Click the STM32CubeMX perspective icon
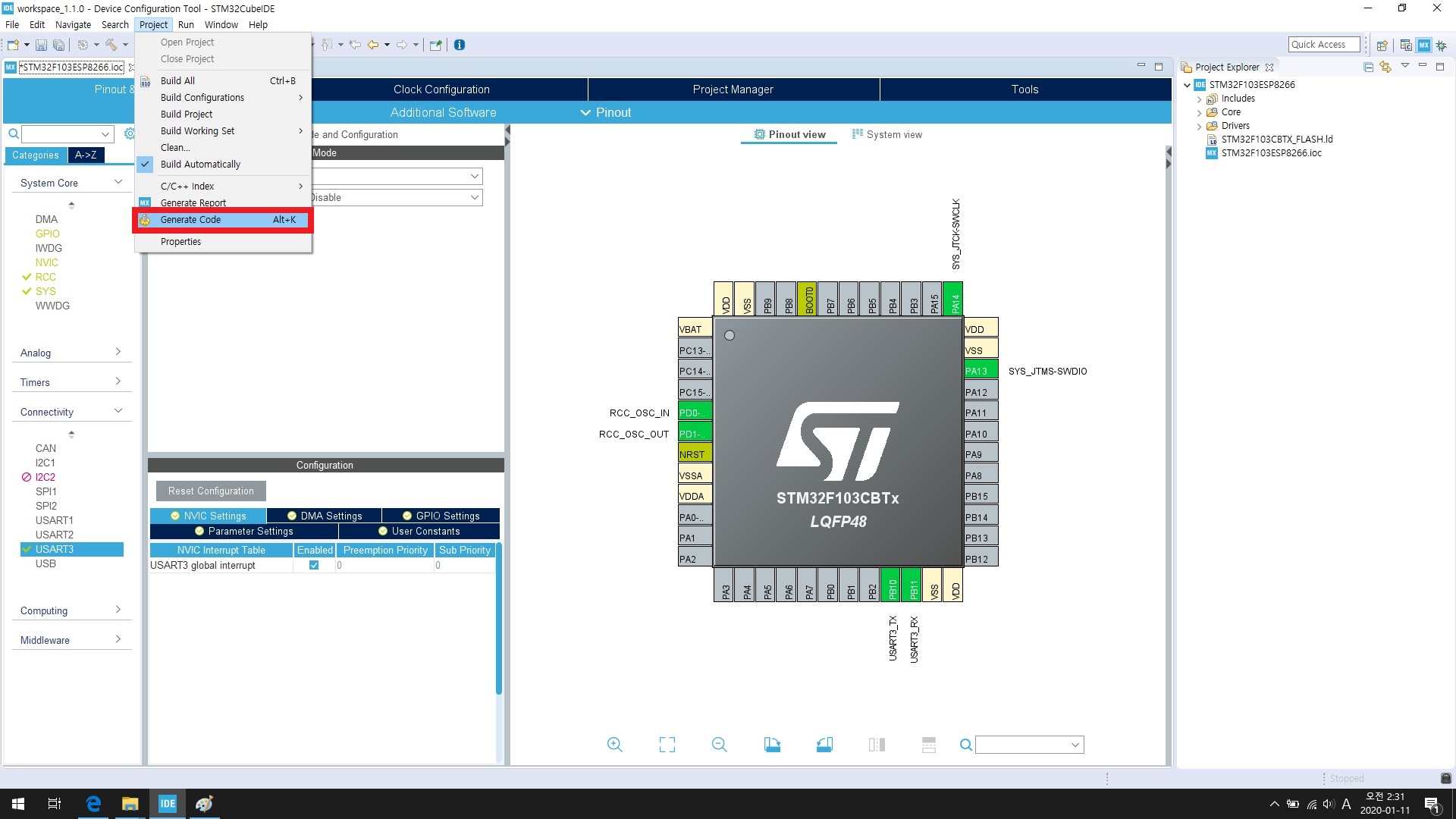 pos(1423,45)
